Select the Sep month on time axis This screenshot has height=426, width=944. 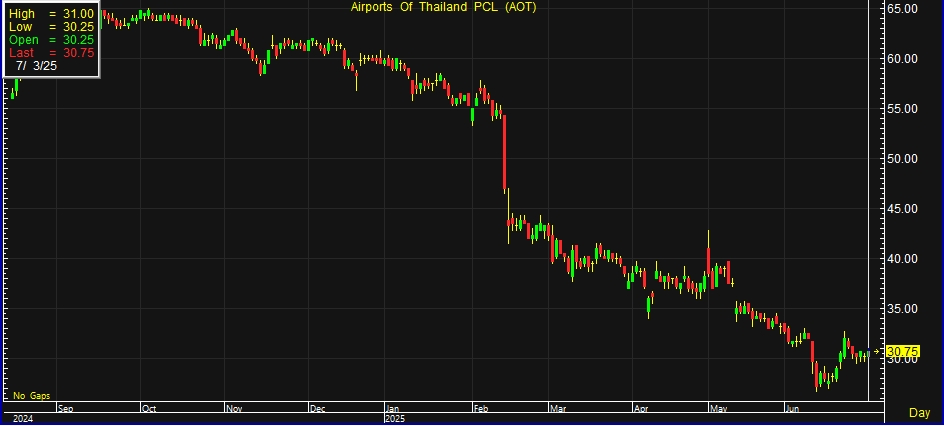pos(66,408)
